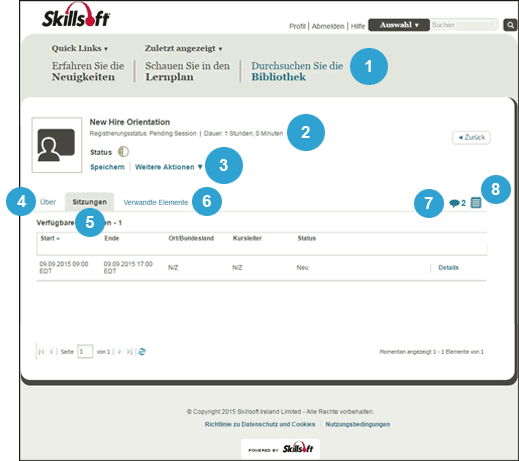
Task: Click the Speichern link
Action: click(x=107, y=167)
